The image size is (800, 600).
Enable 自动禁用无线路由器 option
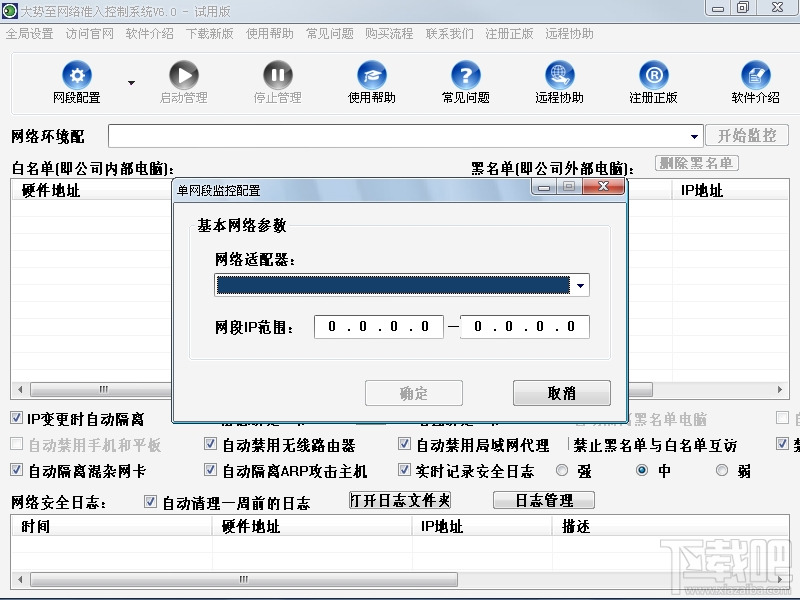tap(209, 445)
